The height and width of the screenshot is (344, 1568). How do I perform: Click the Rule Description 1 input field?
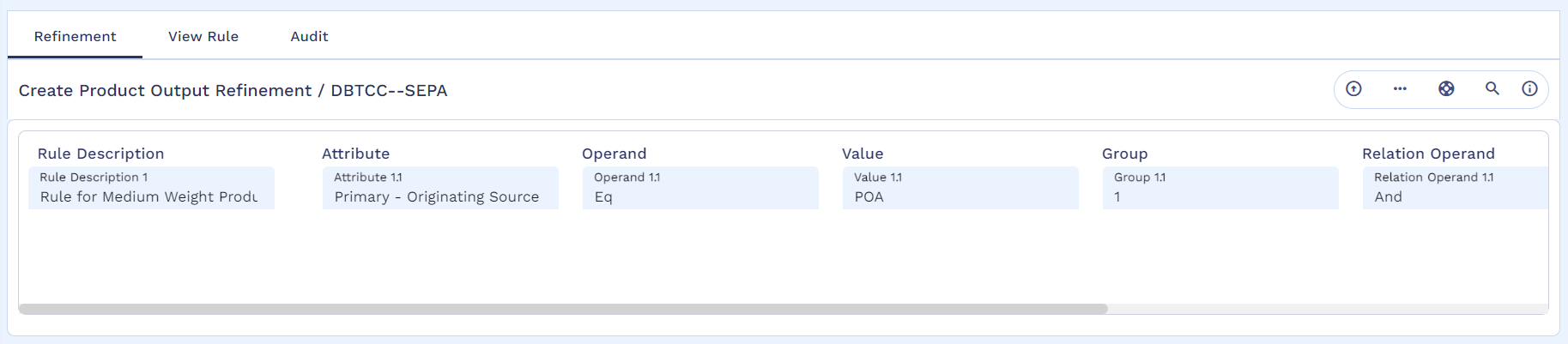[x=151, y=188]
